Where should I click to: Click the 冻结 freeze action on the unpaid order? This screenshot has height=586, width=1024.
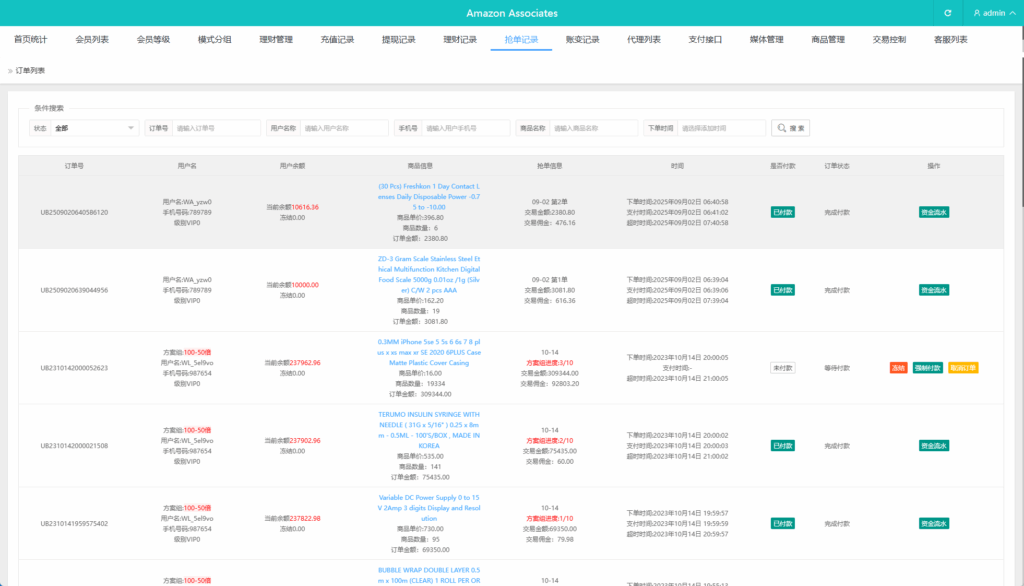pyautogui.click(x=898, y=367)
